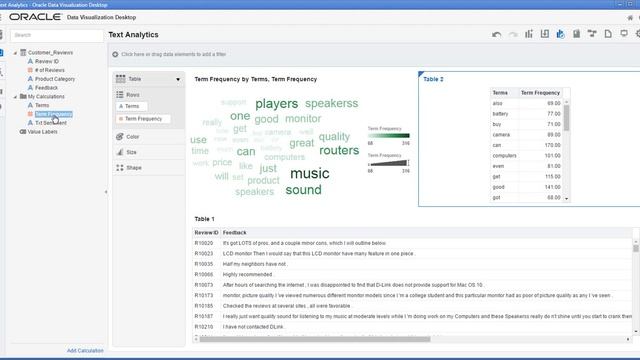This screenshot has width=640, height=360.
Task: Click review row R10066 Highly recommended
Action: (x=412, y=275)
